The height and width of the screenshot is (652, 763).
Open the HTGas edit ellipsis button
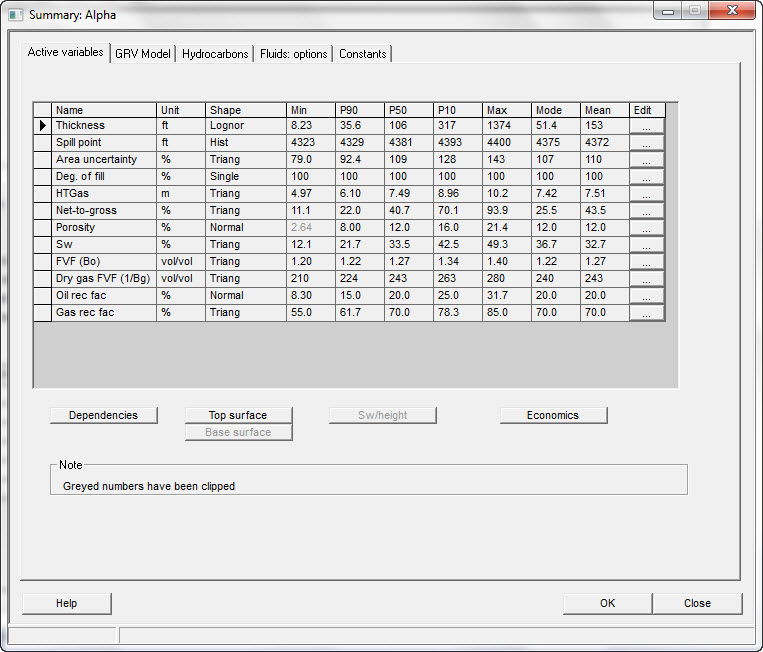(647, 194)
